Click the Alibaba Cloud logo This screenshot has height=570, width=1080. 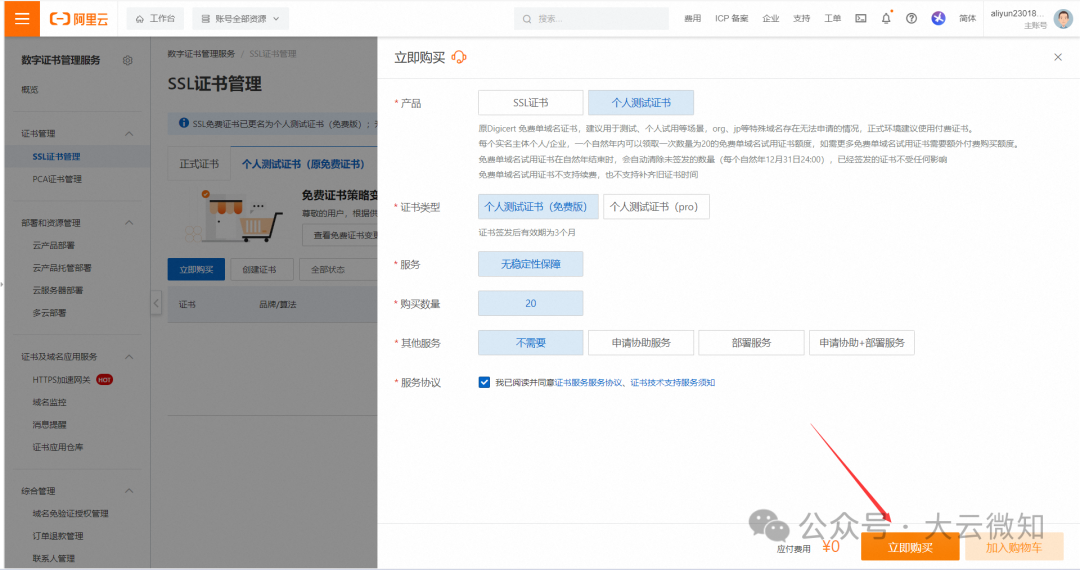pos(79,19)
